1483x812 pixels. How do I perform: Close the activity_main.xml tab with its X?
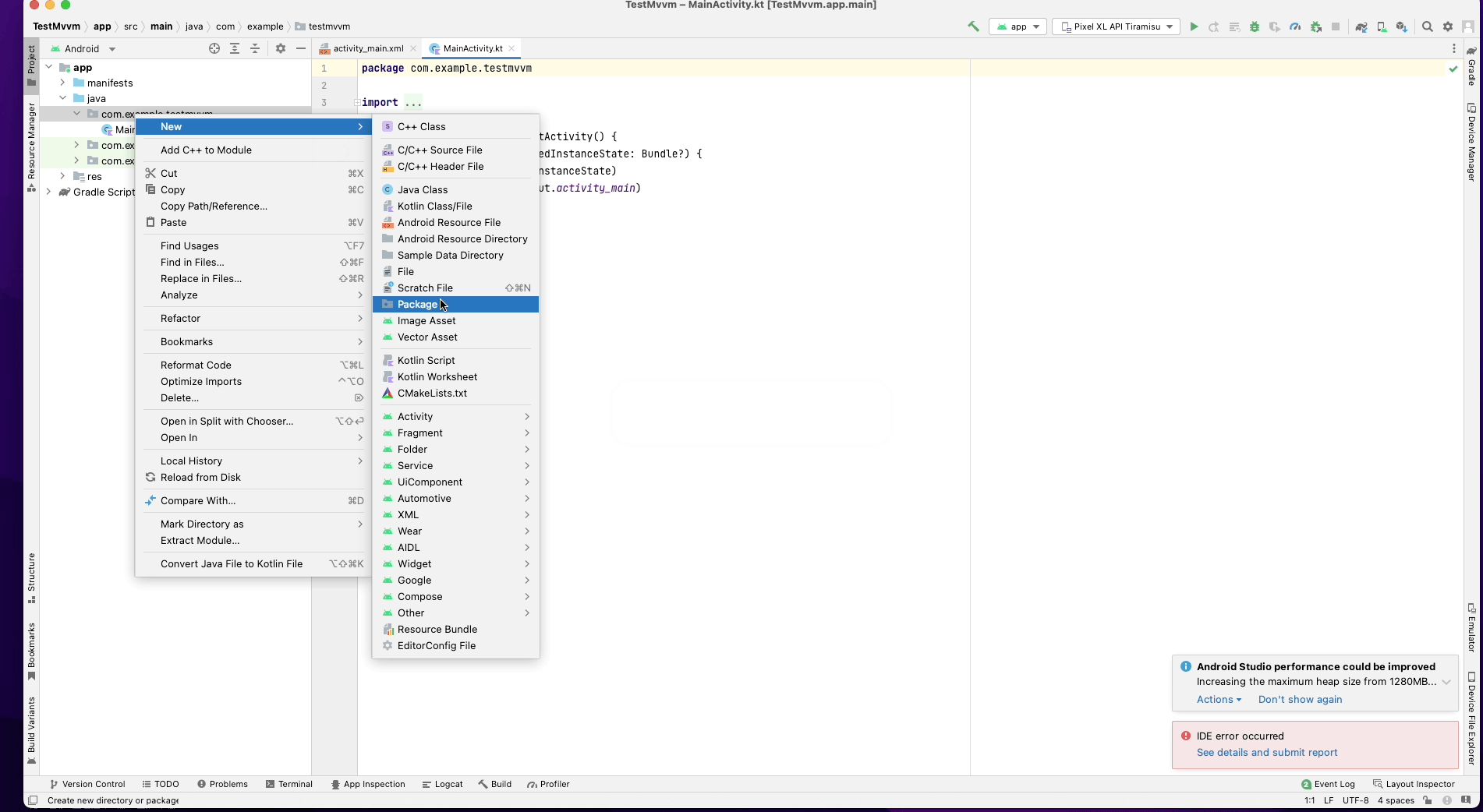(x=413, y=48)
